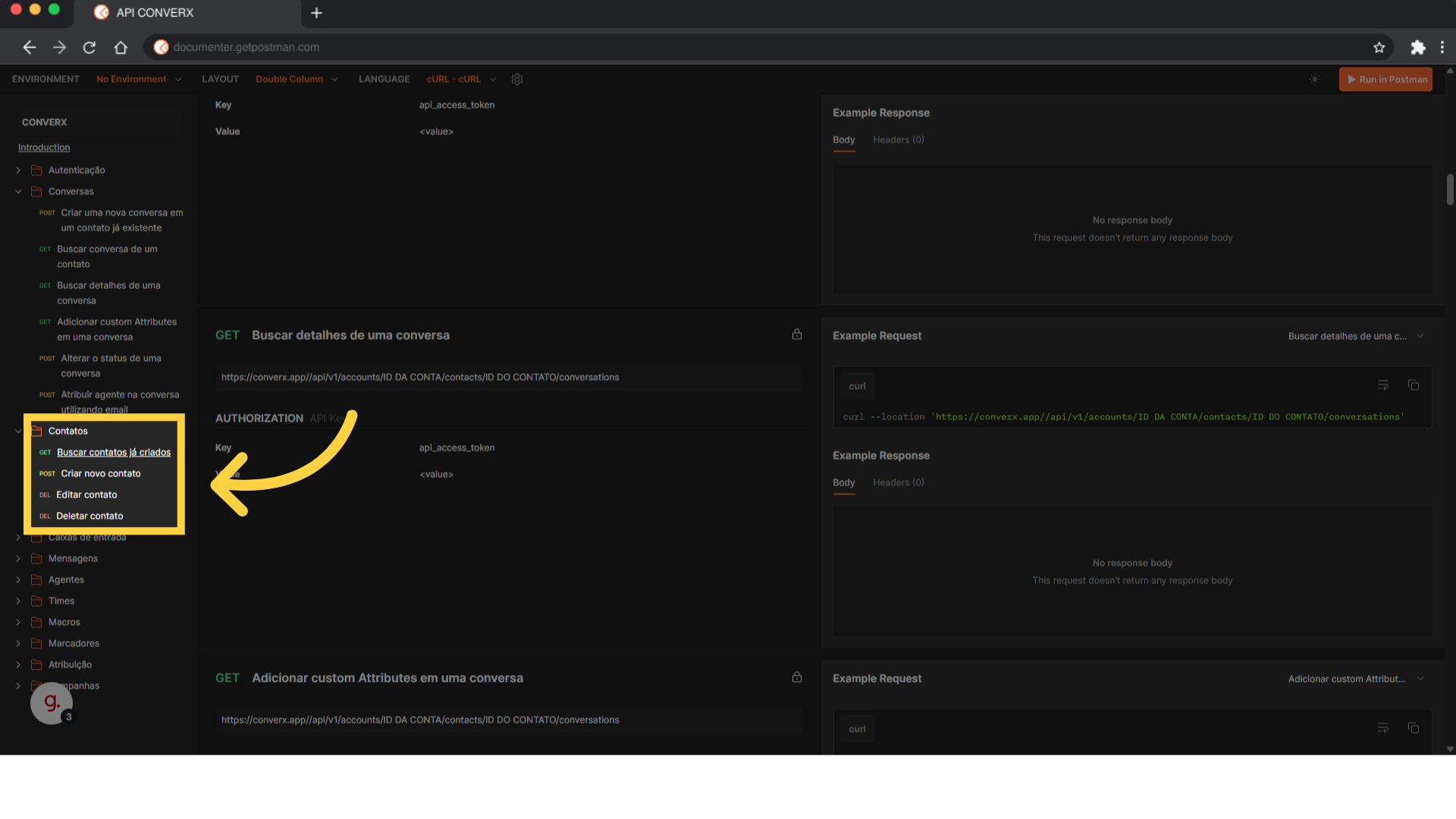Expand the Marcadores folder chevron
1456x819 pixels.
(x=18, y=643)
